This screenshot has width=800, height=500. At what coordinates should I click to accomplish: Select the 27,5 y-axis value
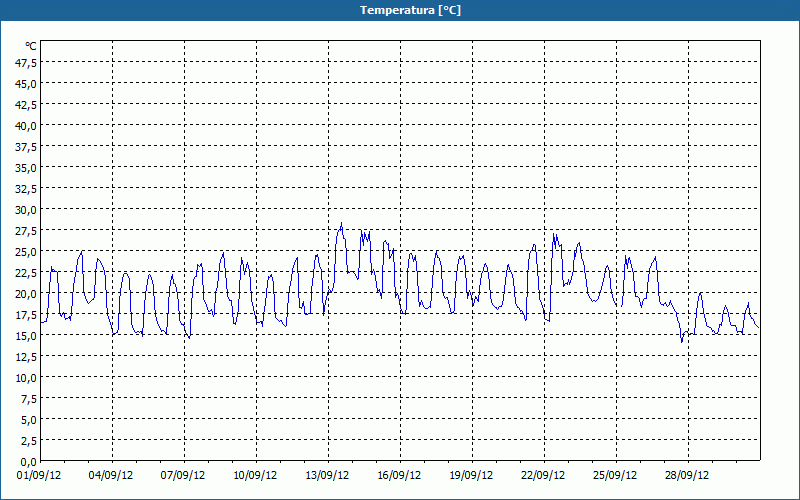point(27,231)
